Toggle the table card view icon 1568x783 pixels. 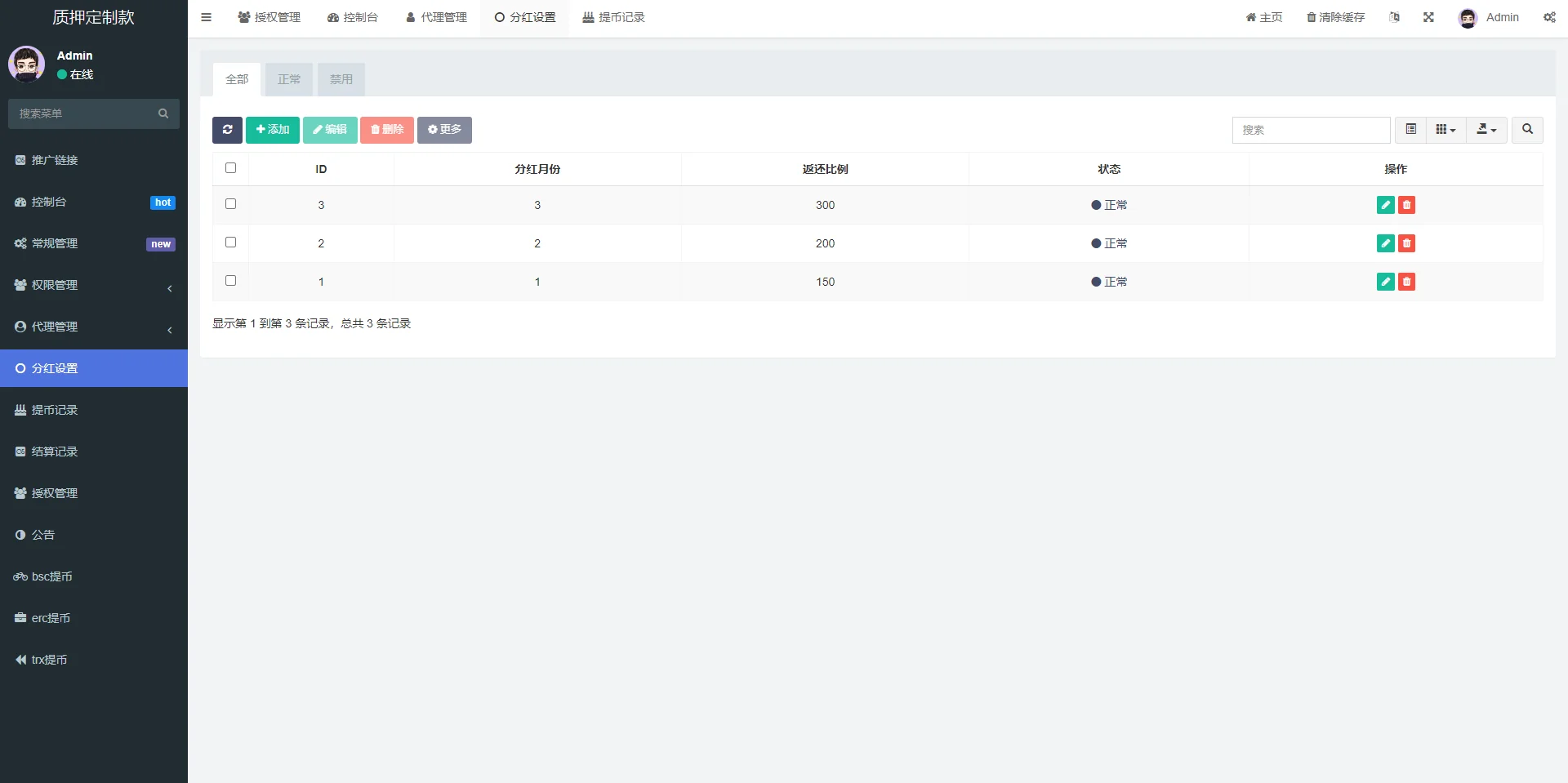1410,130
